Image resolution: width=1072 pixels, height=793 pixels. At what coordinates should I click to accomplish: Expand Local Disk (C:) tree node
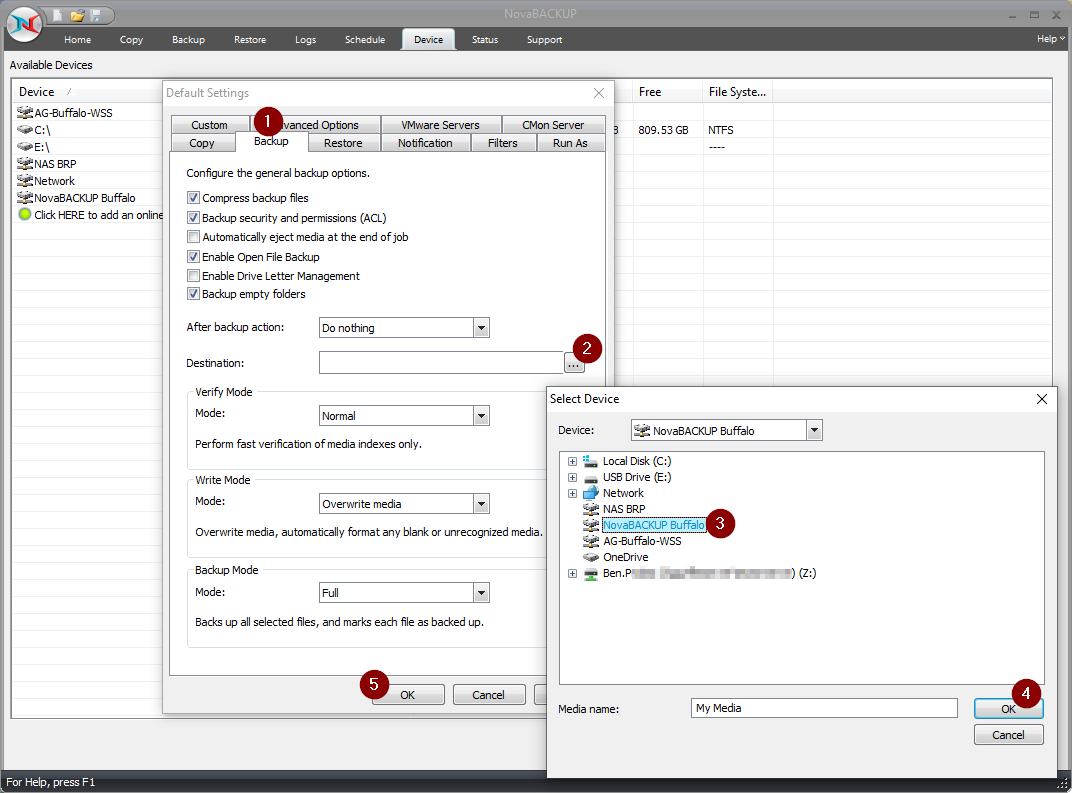click(x=572, y=461)
